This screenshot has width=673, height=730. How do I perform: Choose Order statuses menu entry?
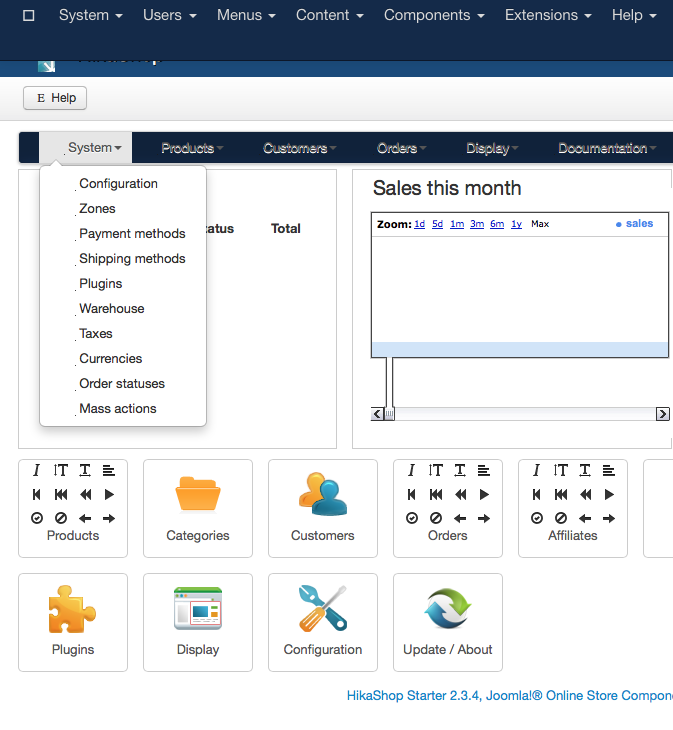pyautogui.click(x=122, y=384)
